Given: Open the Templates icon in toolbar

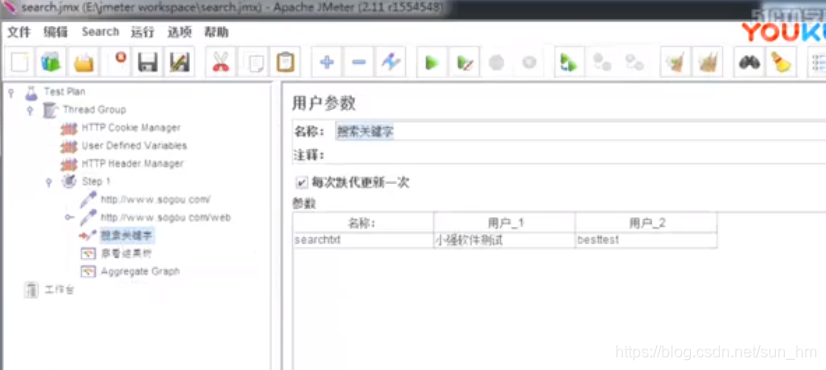Looking at the screenshot, I should click(x=52, y=63).
